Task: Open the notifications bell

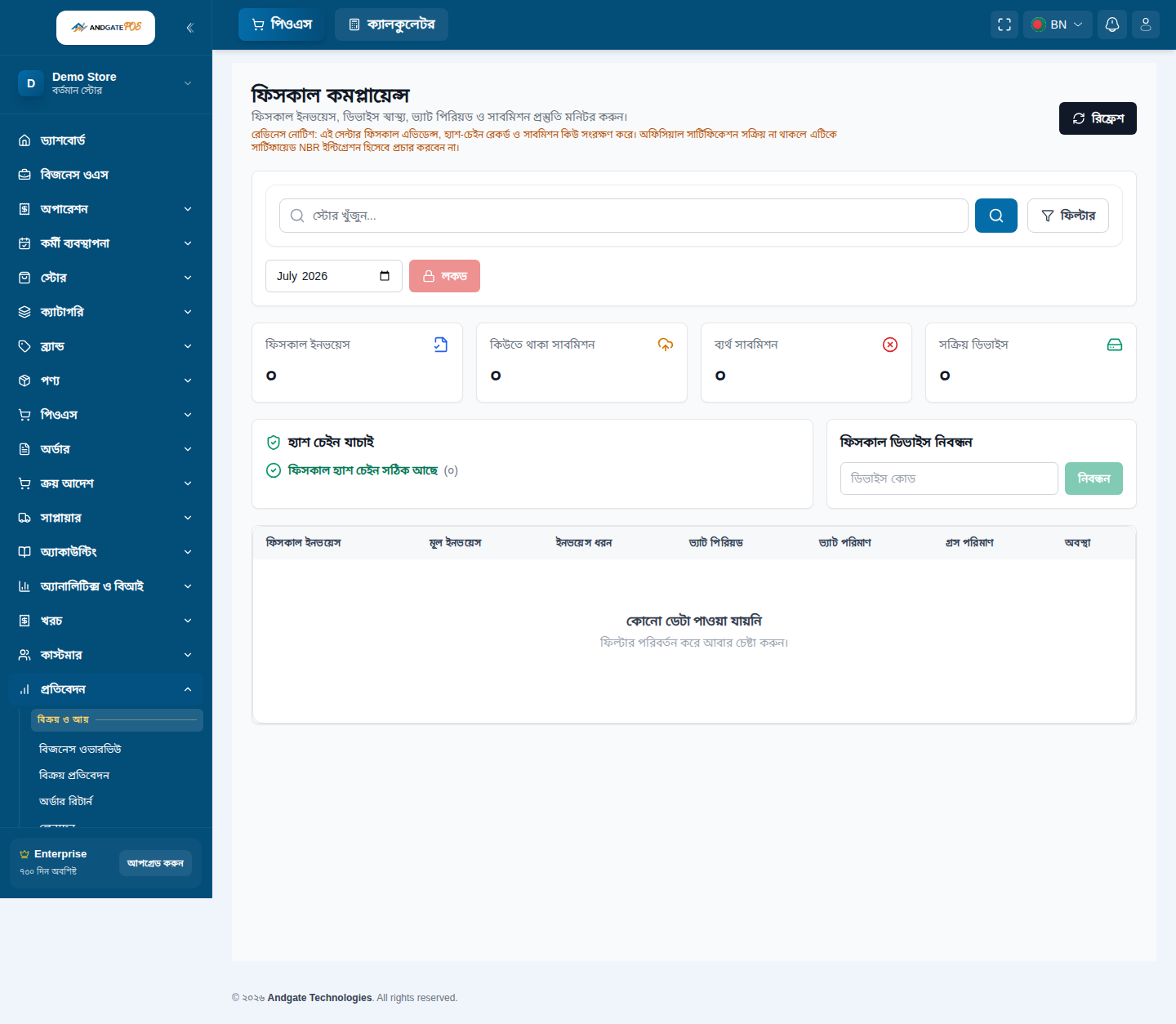Action: coord(1112,24)
